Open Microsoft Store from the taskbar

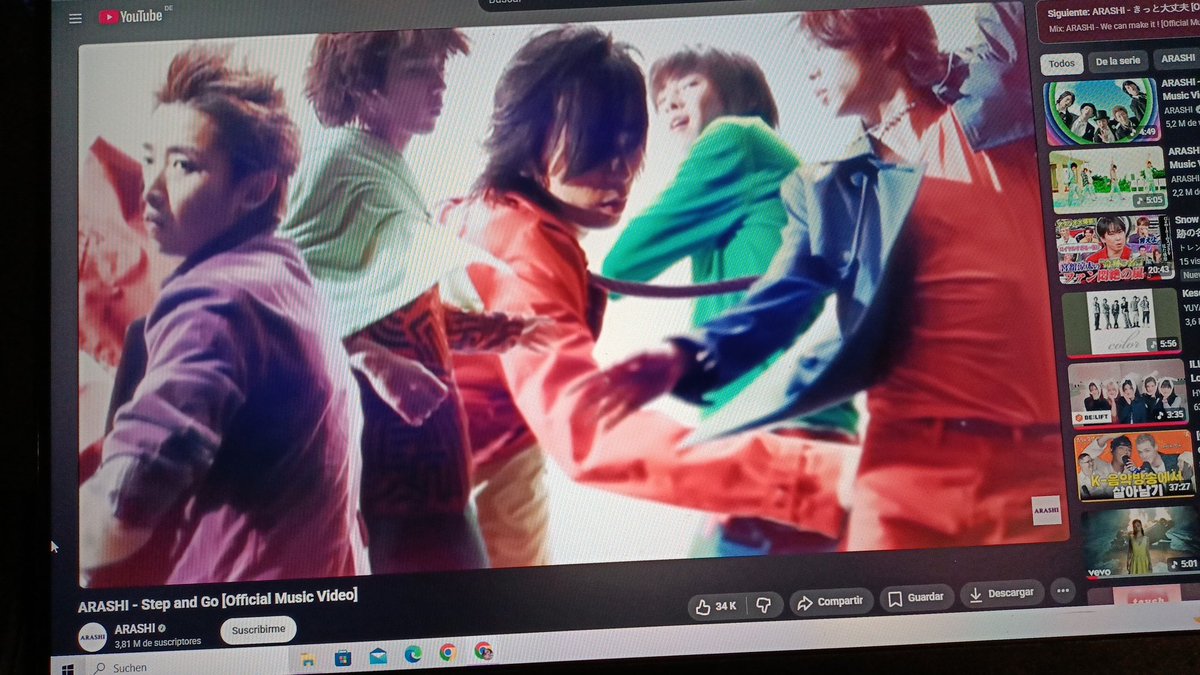tap(342, 657)
